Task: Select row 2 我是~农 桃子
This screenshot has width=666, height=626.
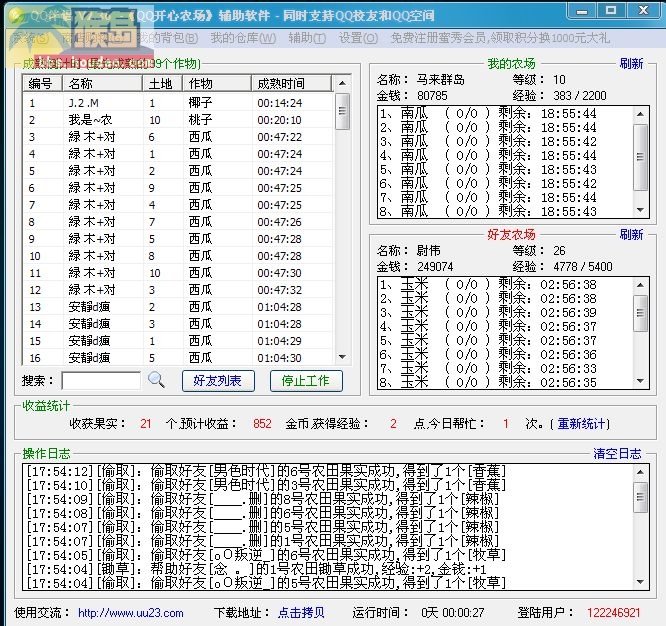Action: click(178, 120)
